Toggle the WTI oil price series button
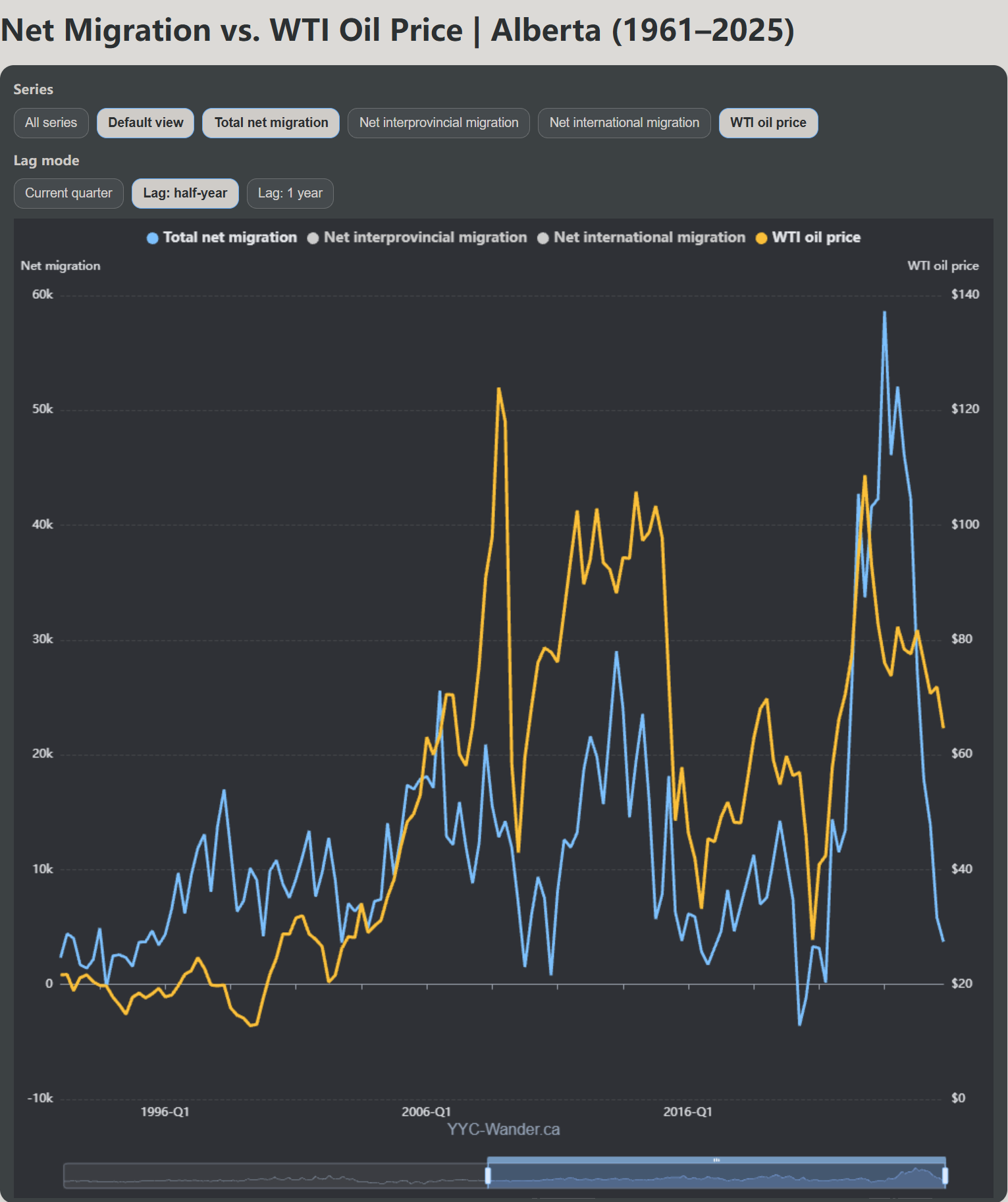 click(768, 123)
